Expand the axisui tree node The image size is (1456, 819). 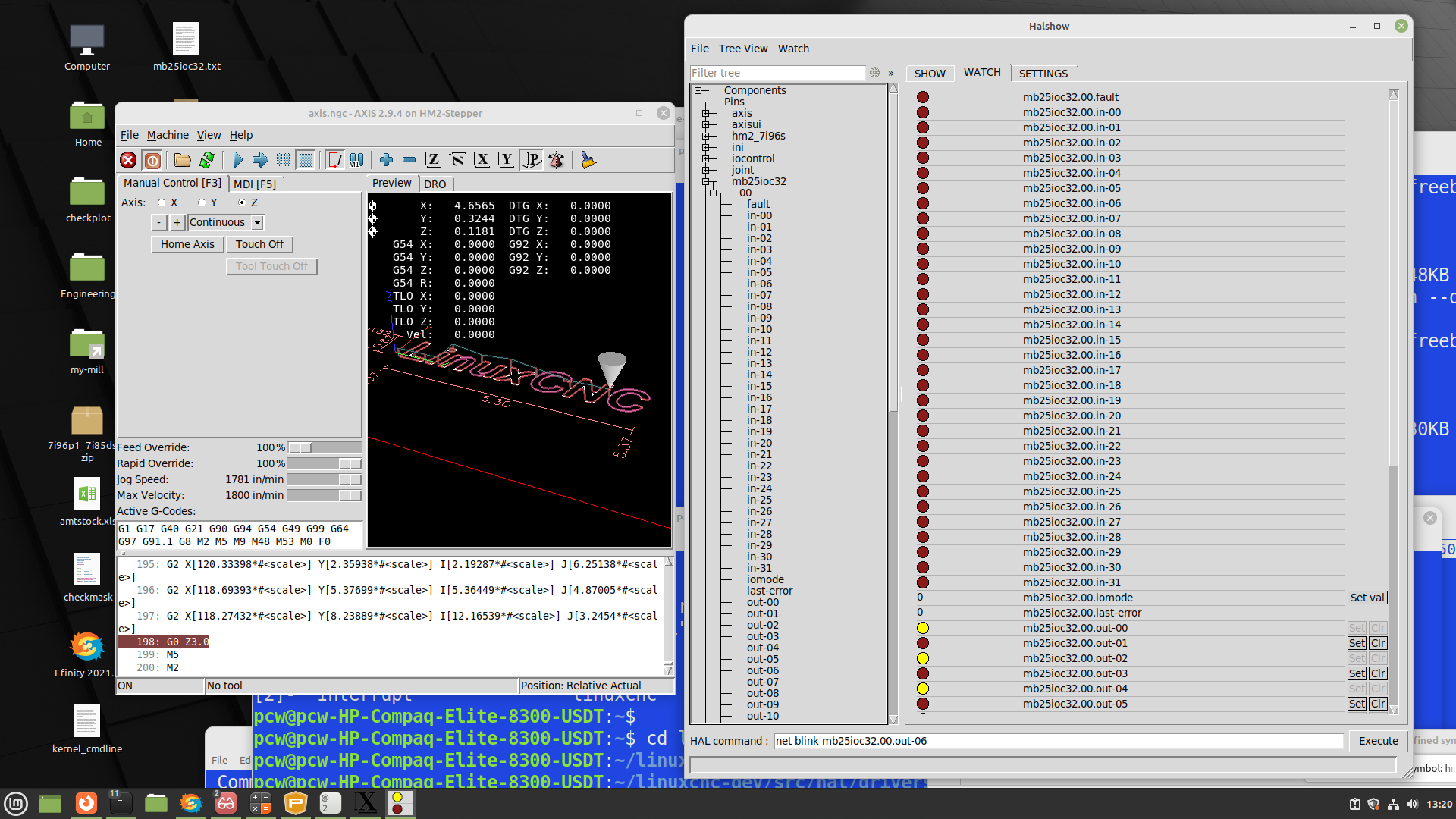click(x=706, y=124)
